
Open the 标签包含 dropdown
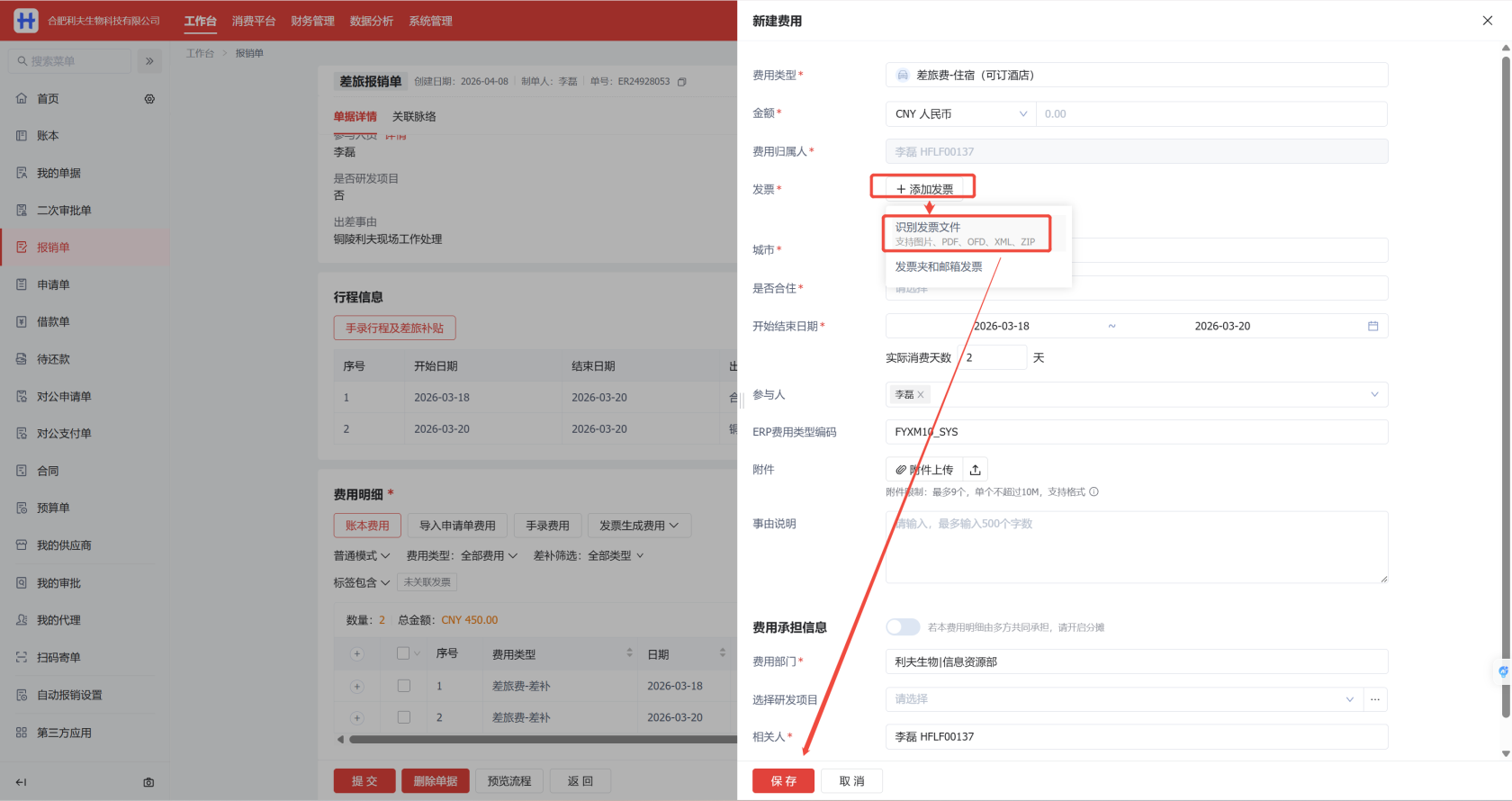click(x=362, y=582)
